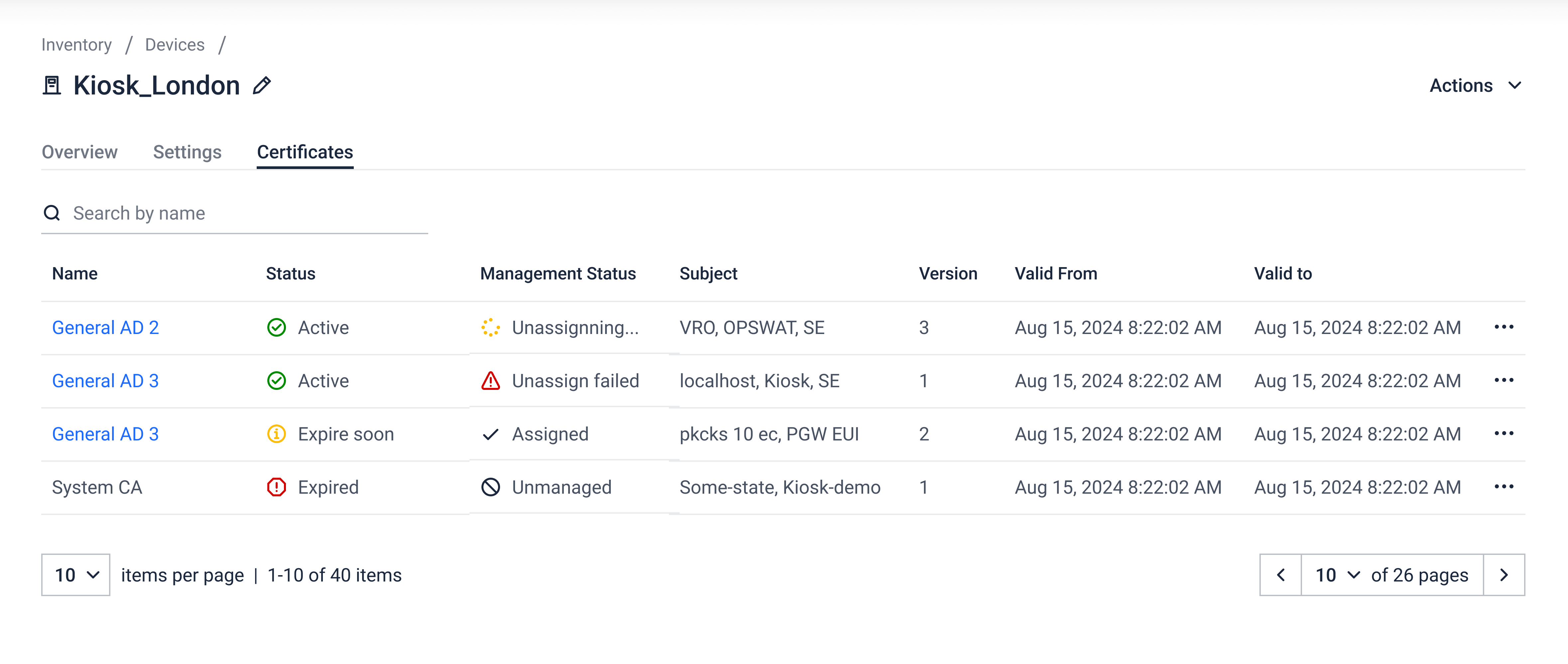
Task: Expand the Actions dropdown
Action: pos(1476,86)
